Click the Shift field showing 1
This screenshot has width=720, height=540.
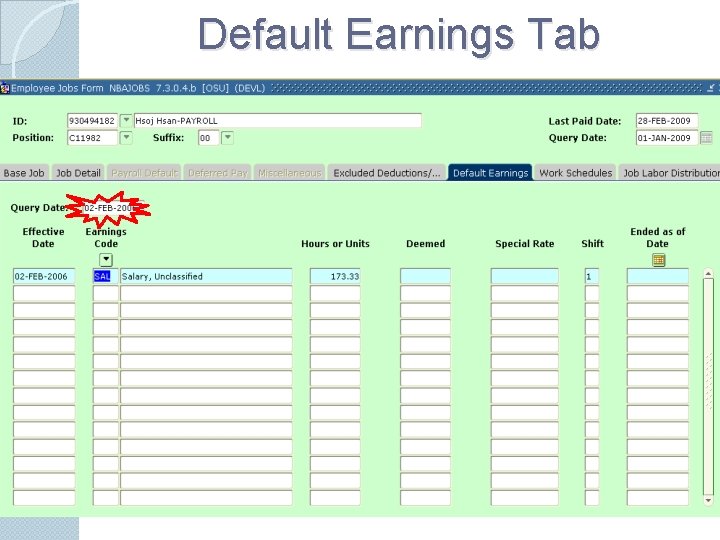pyautogui.click(x=592, y=276)
